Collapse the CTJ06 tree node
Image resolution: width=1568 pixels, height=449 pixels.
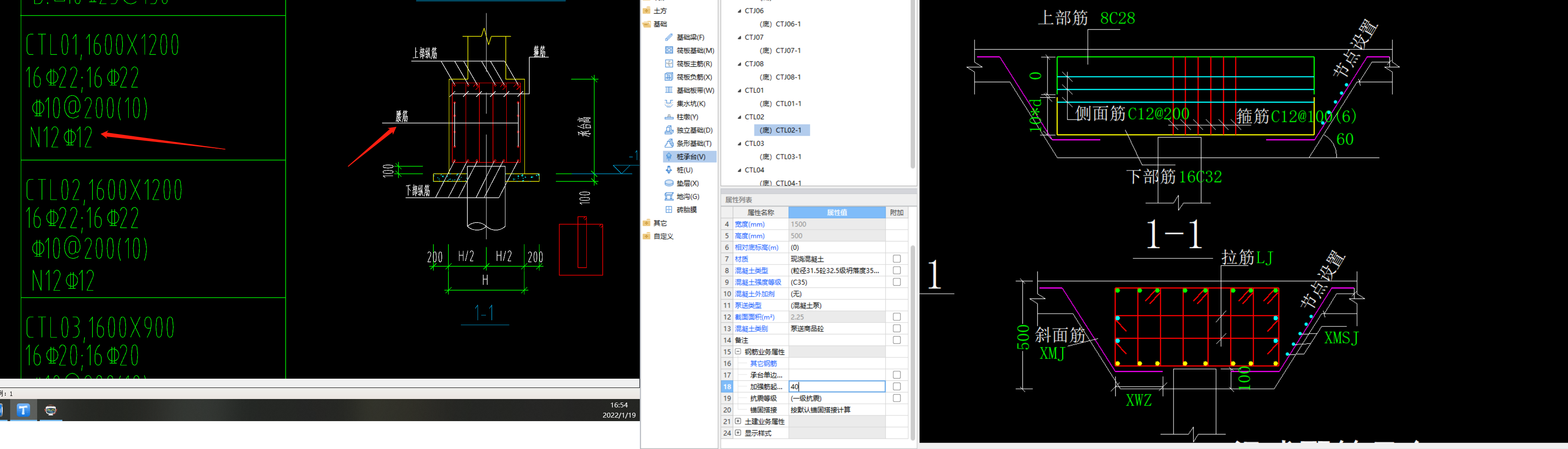[x=740, y=11]
